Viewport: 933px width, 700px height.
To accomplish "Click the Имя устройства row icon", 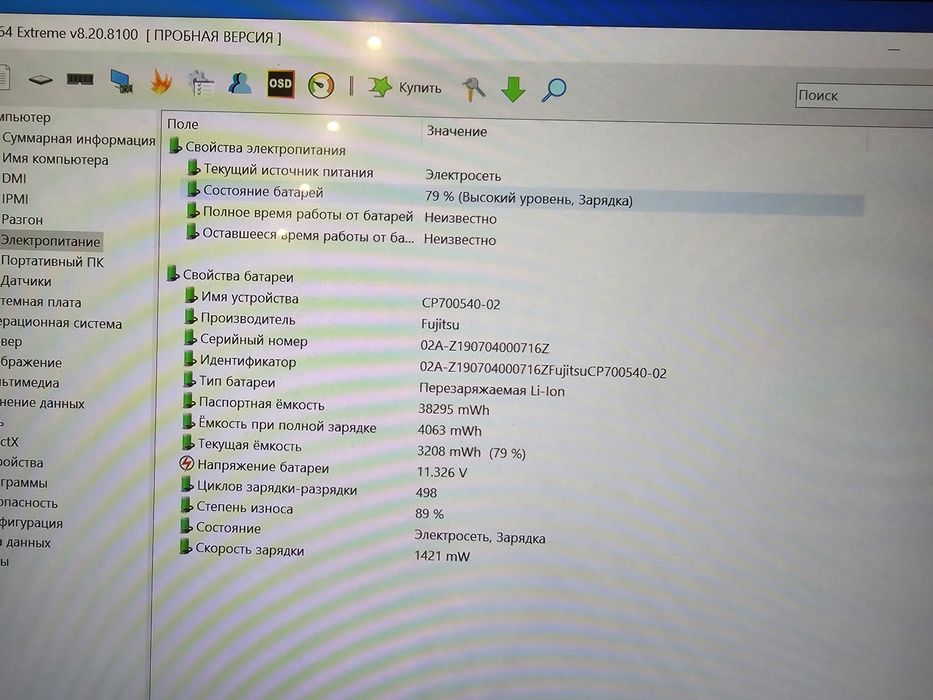I will (191, 295).
